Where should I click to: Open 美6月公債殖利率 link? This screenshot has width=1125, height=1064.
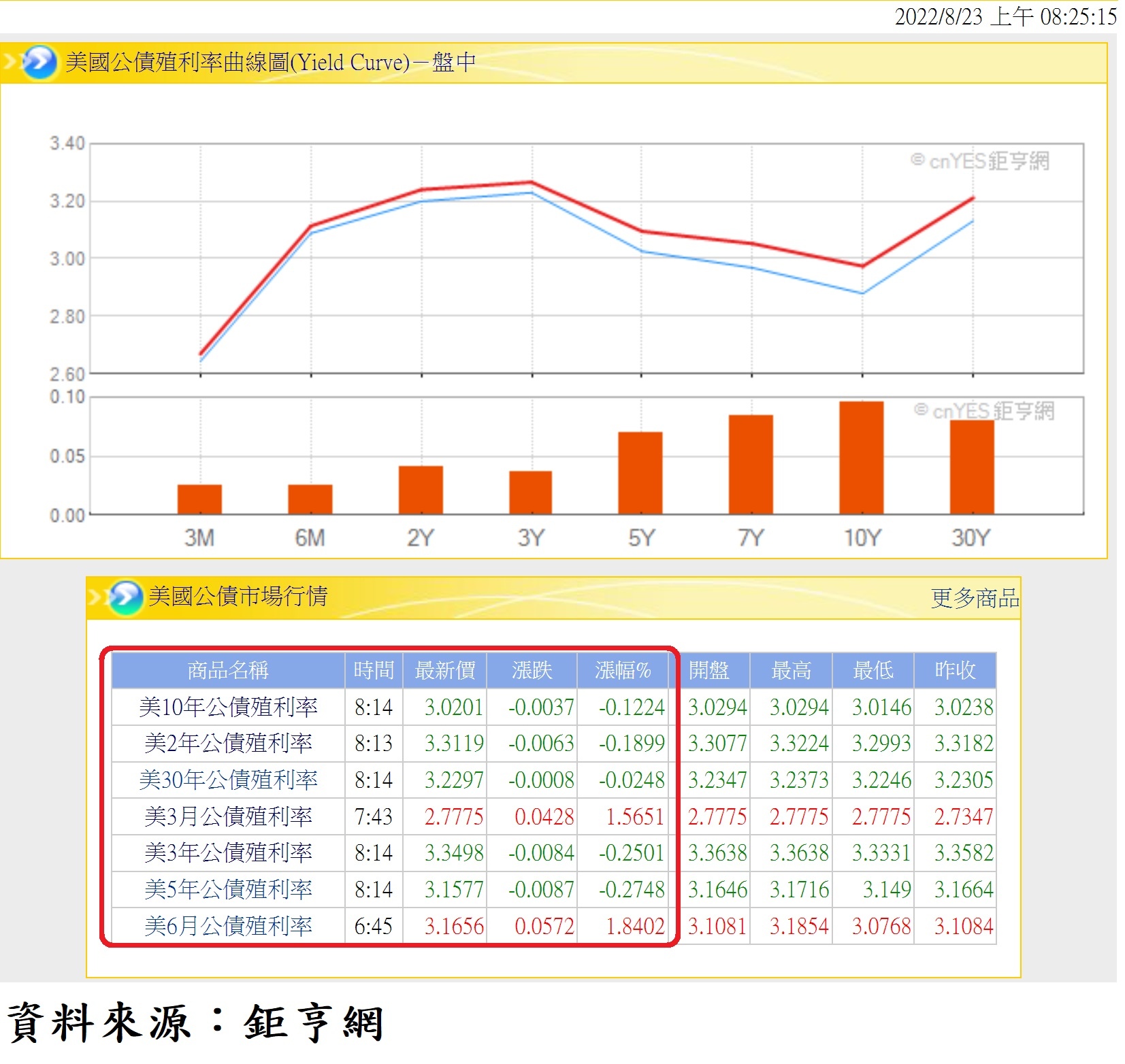(x=228, y=926)
